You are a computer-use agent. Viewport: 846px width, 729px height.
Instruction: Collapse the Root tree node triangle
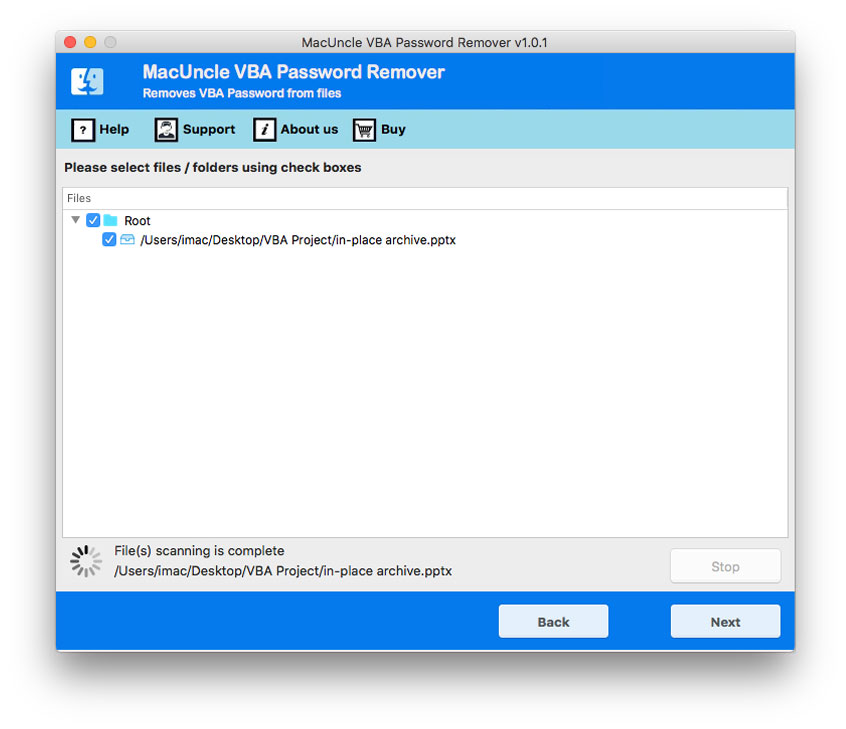(75, 221)
